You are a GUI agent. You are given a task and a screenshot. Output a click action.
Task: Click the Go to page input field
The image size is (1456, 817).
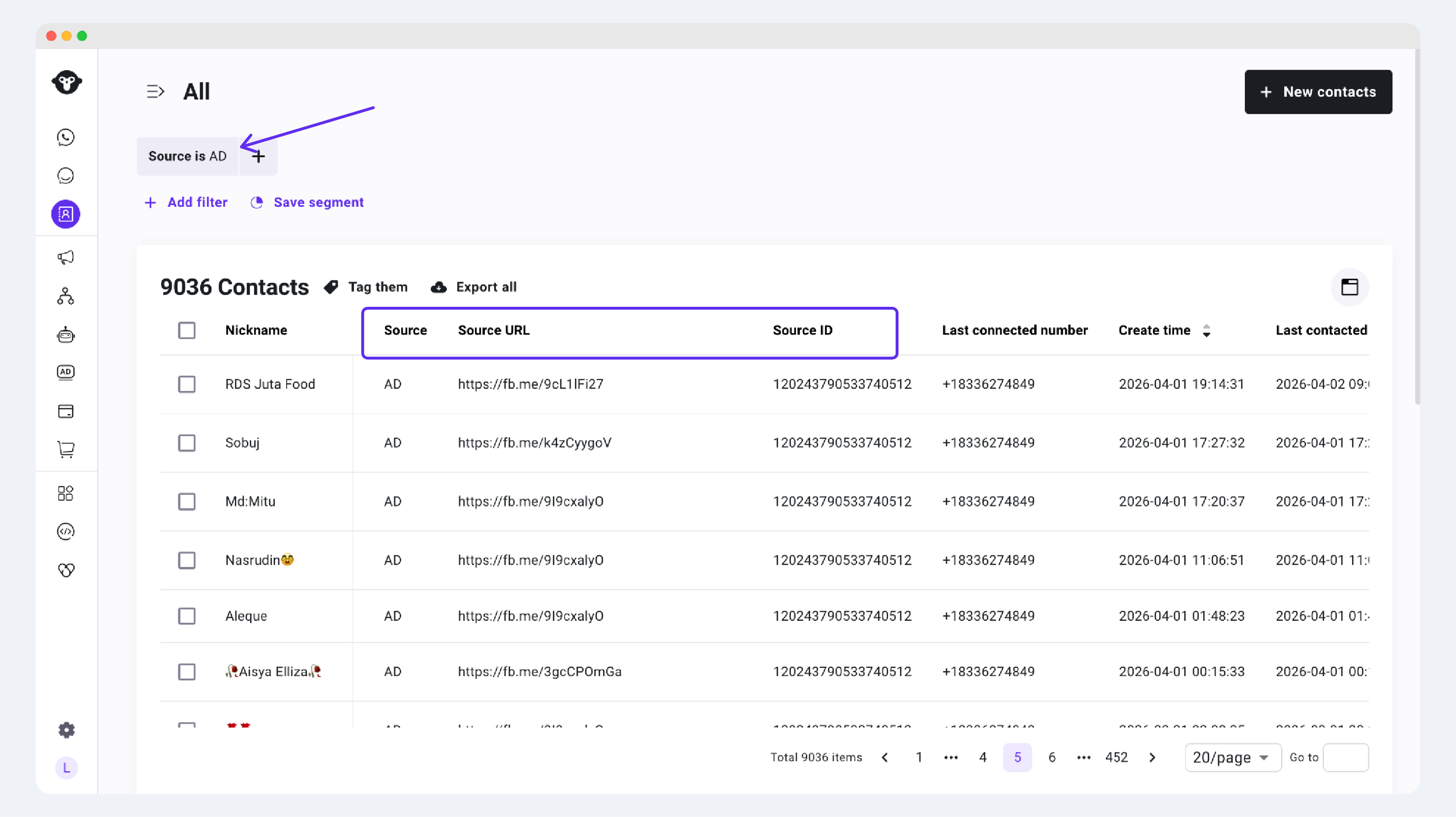pos(1346,758)
